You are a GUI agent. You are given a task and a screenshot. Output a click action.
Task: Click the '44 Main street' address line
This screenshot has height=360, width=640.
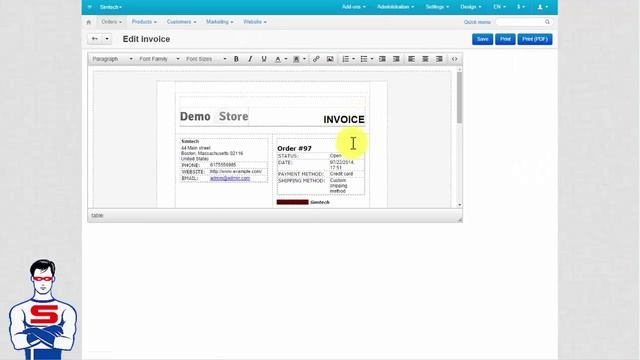point(196,148)
